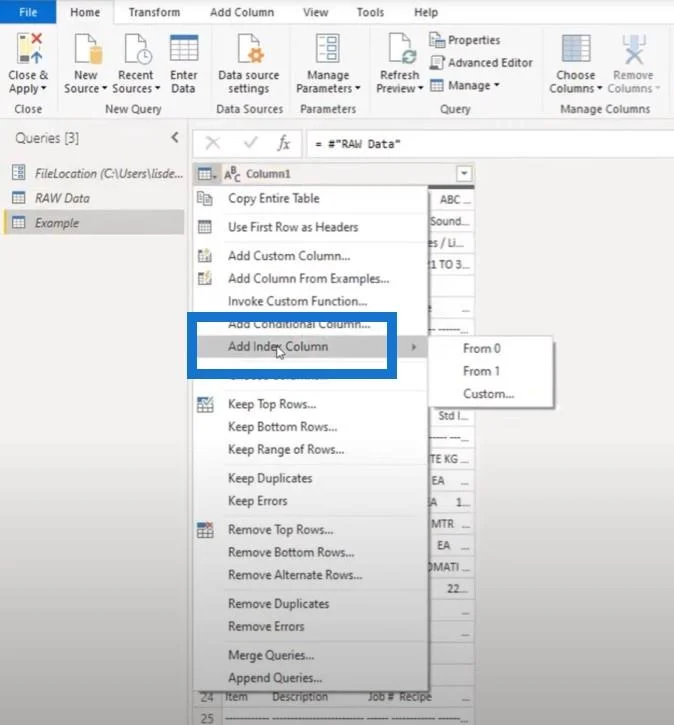Pick Custom... in index submenu

(x=491, y=393)
